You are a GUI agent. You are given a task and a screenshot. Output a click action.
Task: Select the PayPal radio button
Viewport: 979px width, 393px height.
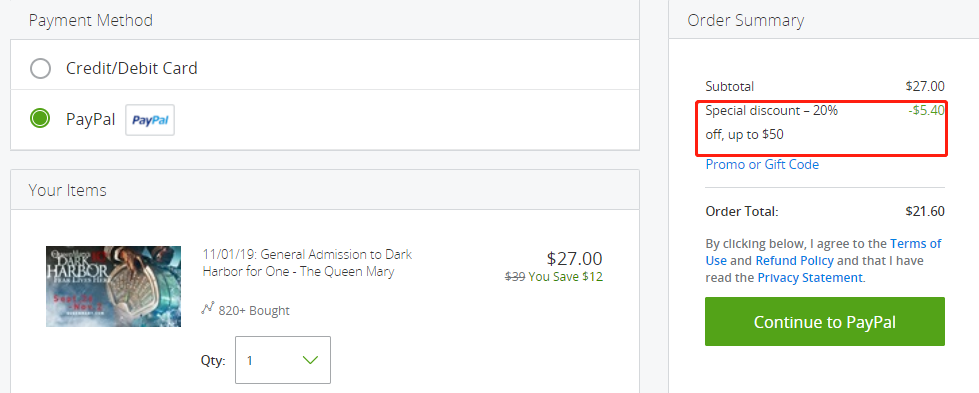[x=41, y=119]
